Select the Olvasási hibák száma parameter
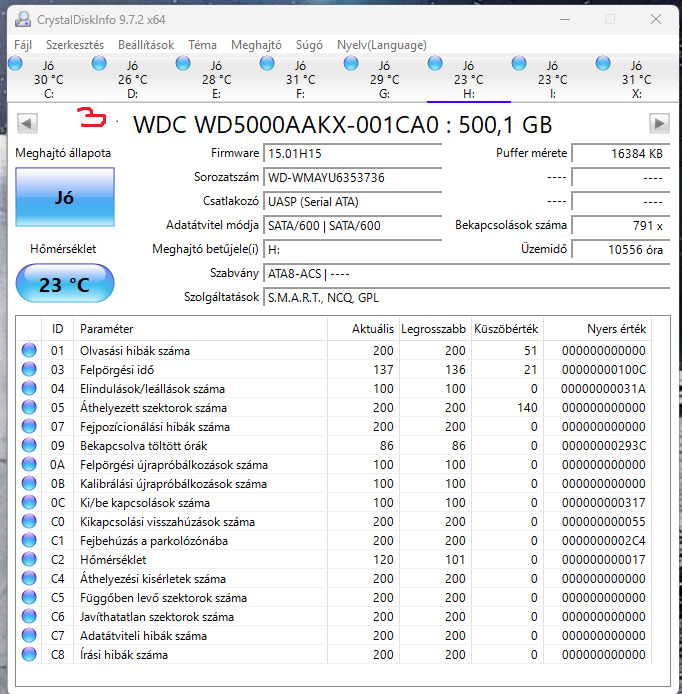682x694 pixels. [135, 351]
